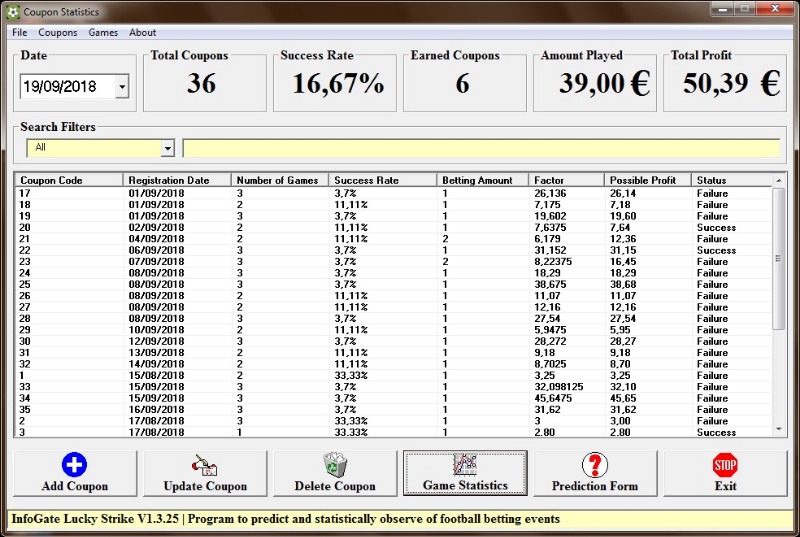
Task: Click the soccer ball app icon in title bar
Action: tap(12, 12)
